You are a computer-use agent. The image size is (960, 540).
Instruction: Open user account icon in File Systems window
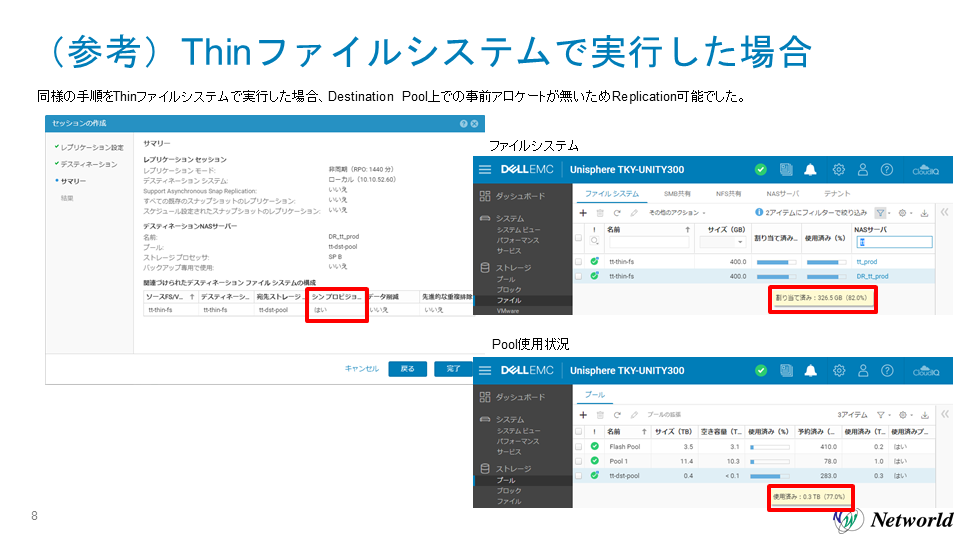coord(863,170)
